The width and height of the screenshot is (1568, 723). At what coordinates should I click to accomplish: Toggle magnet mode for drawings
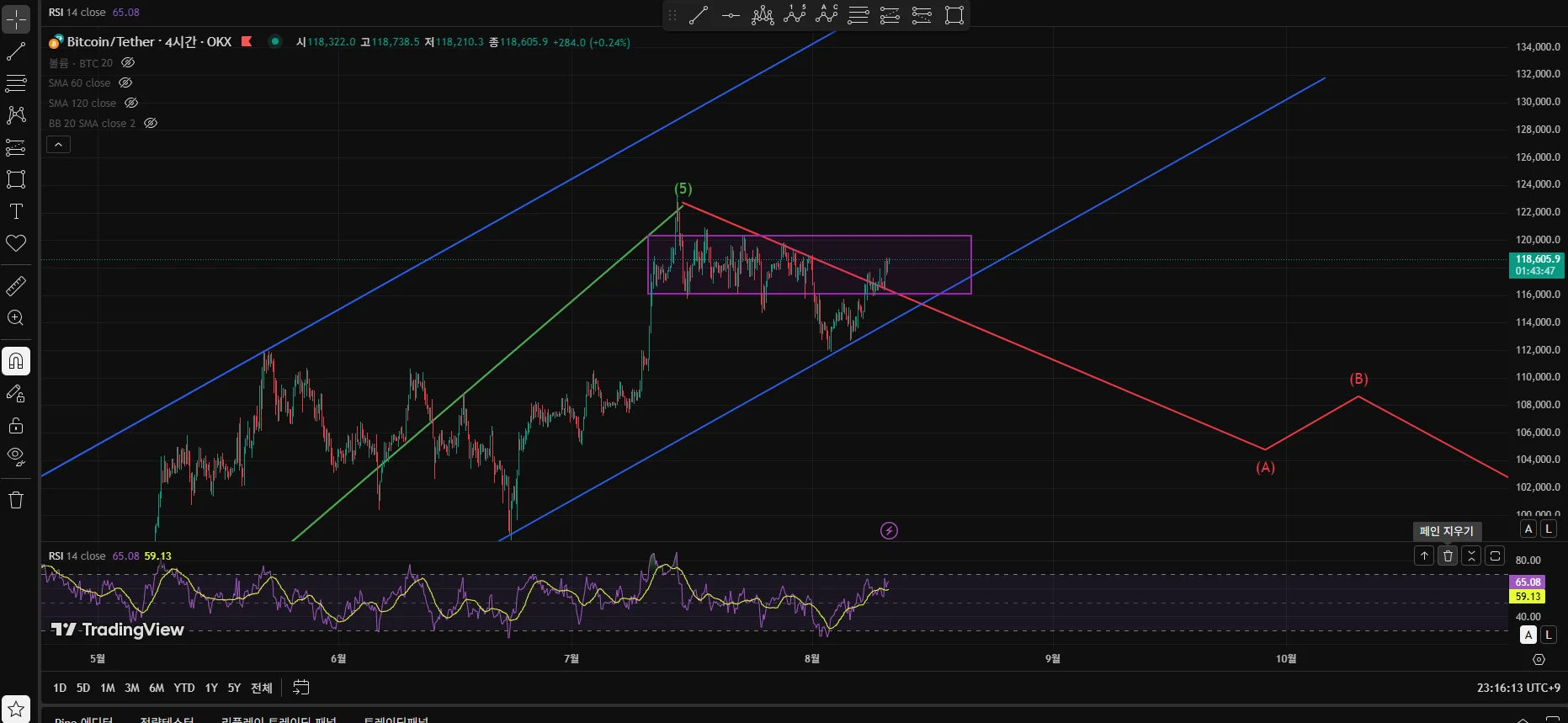16,361
